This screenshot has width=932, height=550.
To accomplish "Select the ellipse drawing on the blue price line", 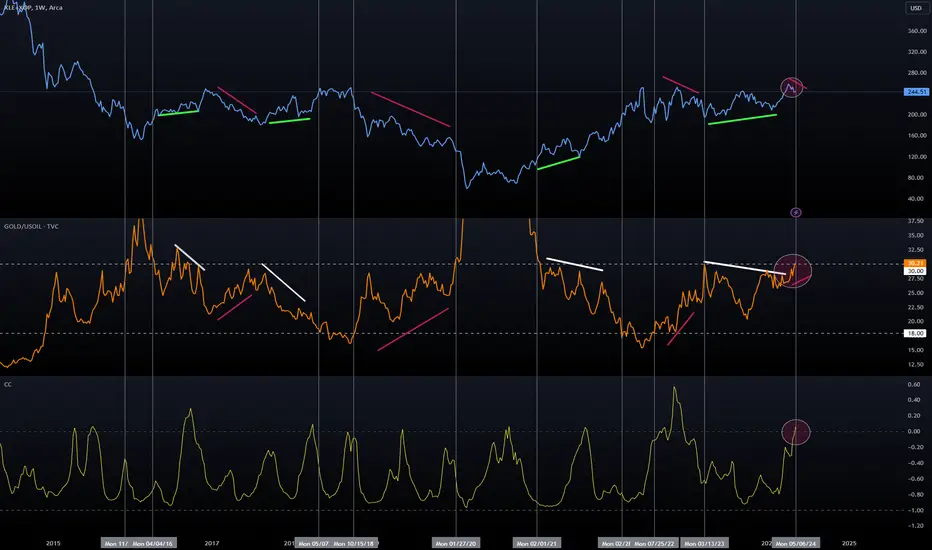I will (792, 88).
